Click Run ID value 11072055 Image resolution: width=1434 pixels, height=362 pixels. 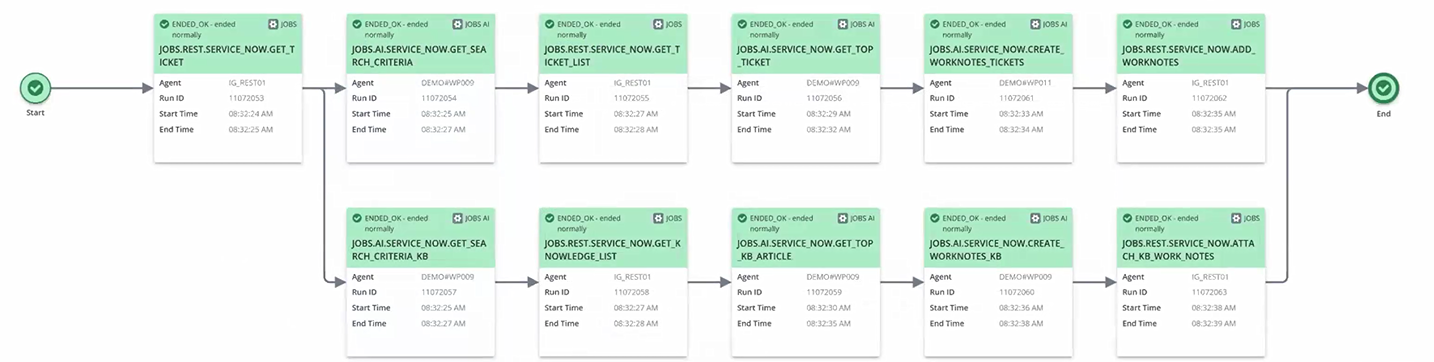[x=631, y=98]
